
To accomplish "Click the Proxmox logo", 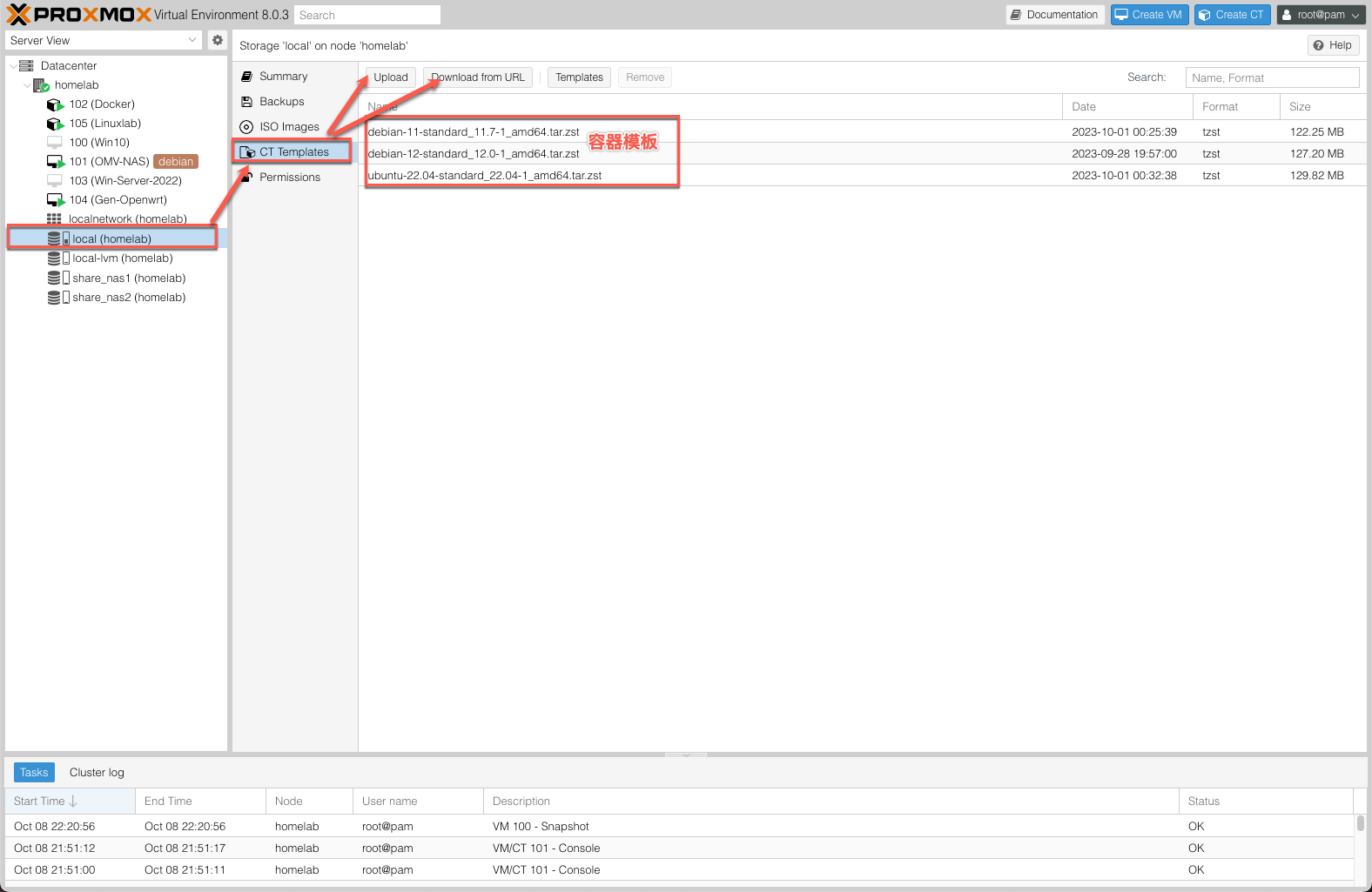I will pyautogui.click(x=78, y=15).
